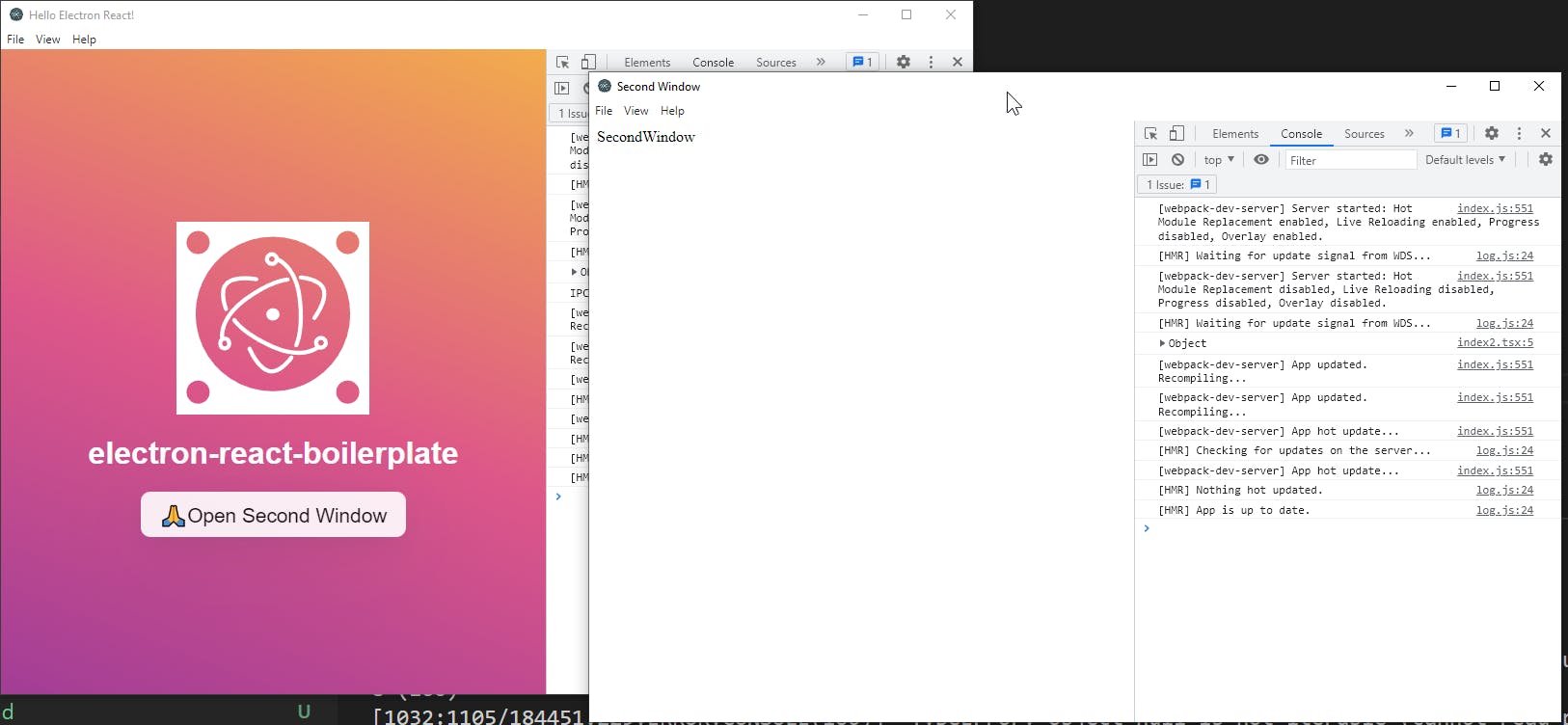Close DevTools panel in Second Window

1546,134
